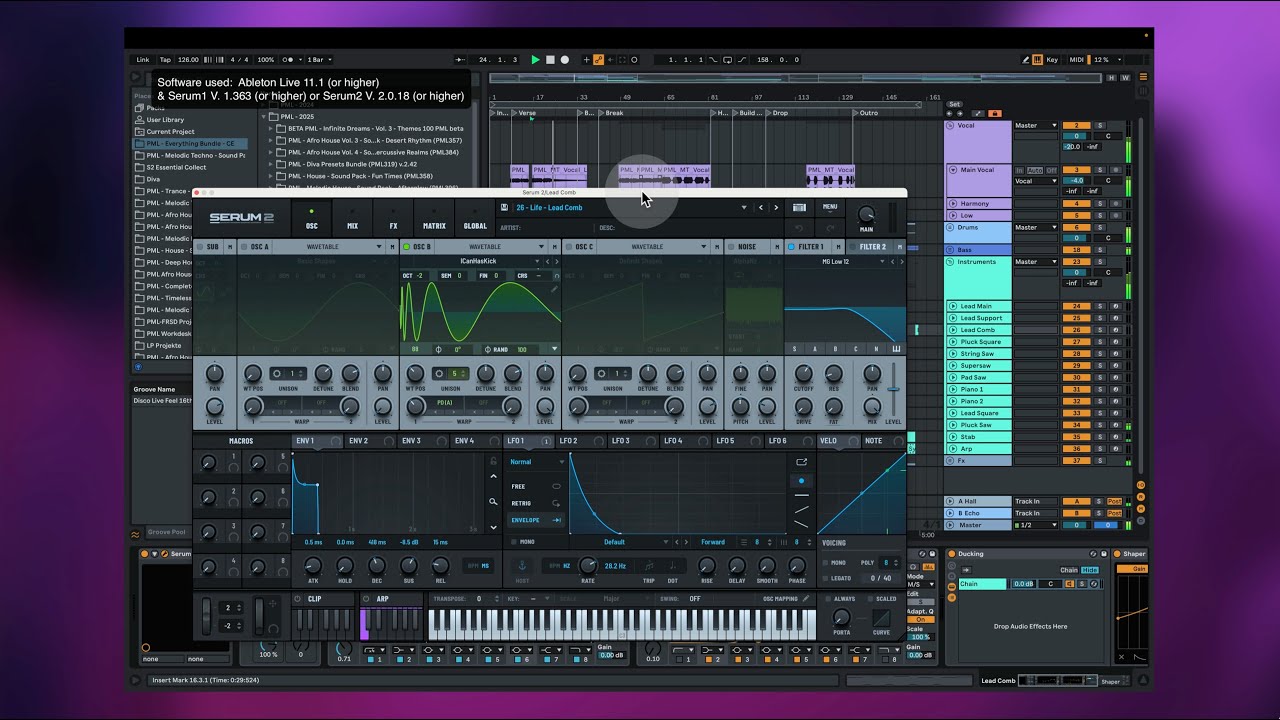
Task: Check the LFO Mono checkbox
Action: click(514, 542)
